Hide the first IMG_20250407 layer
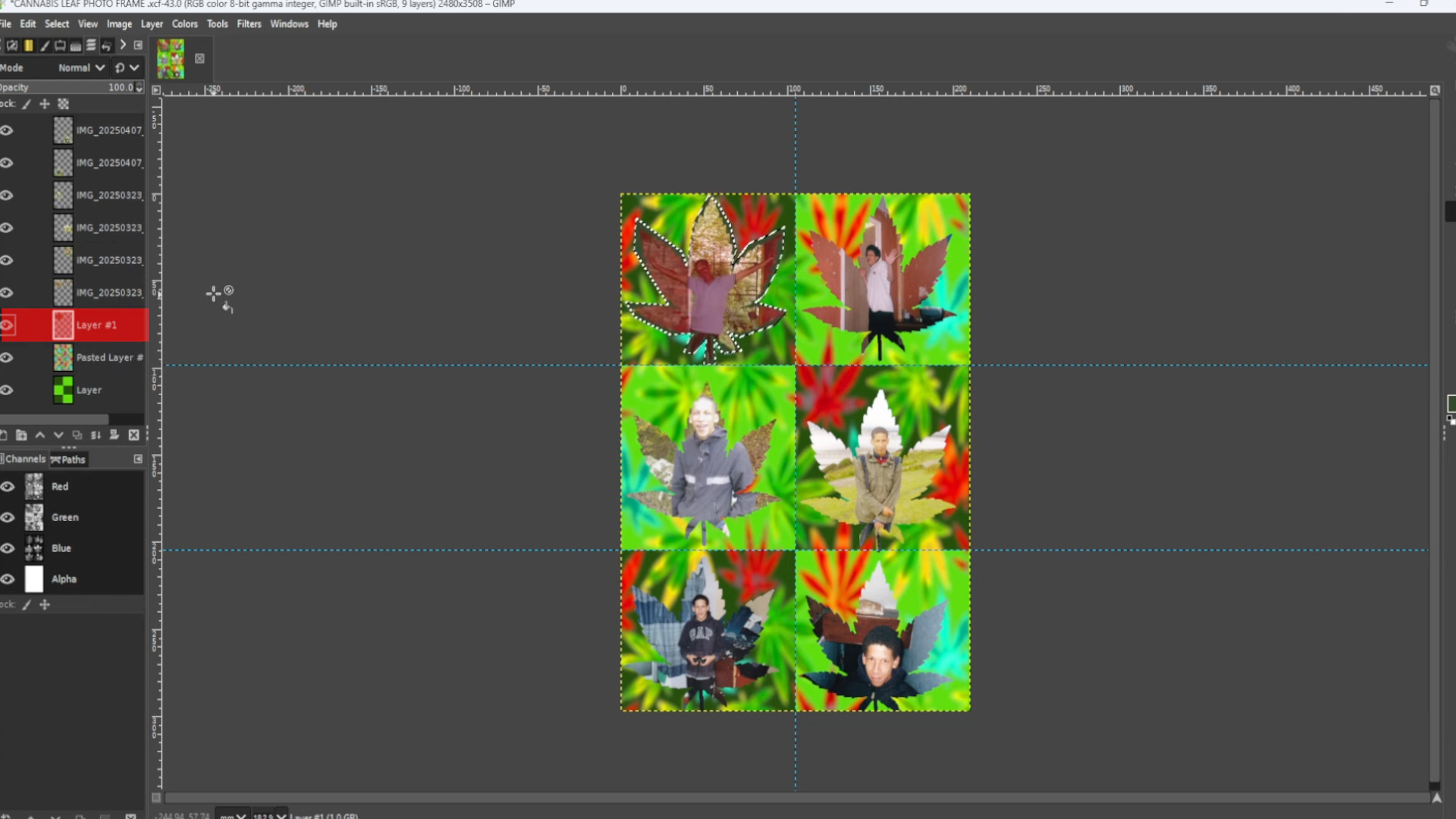1456x819 pixels. click(x=7, y=130)
